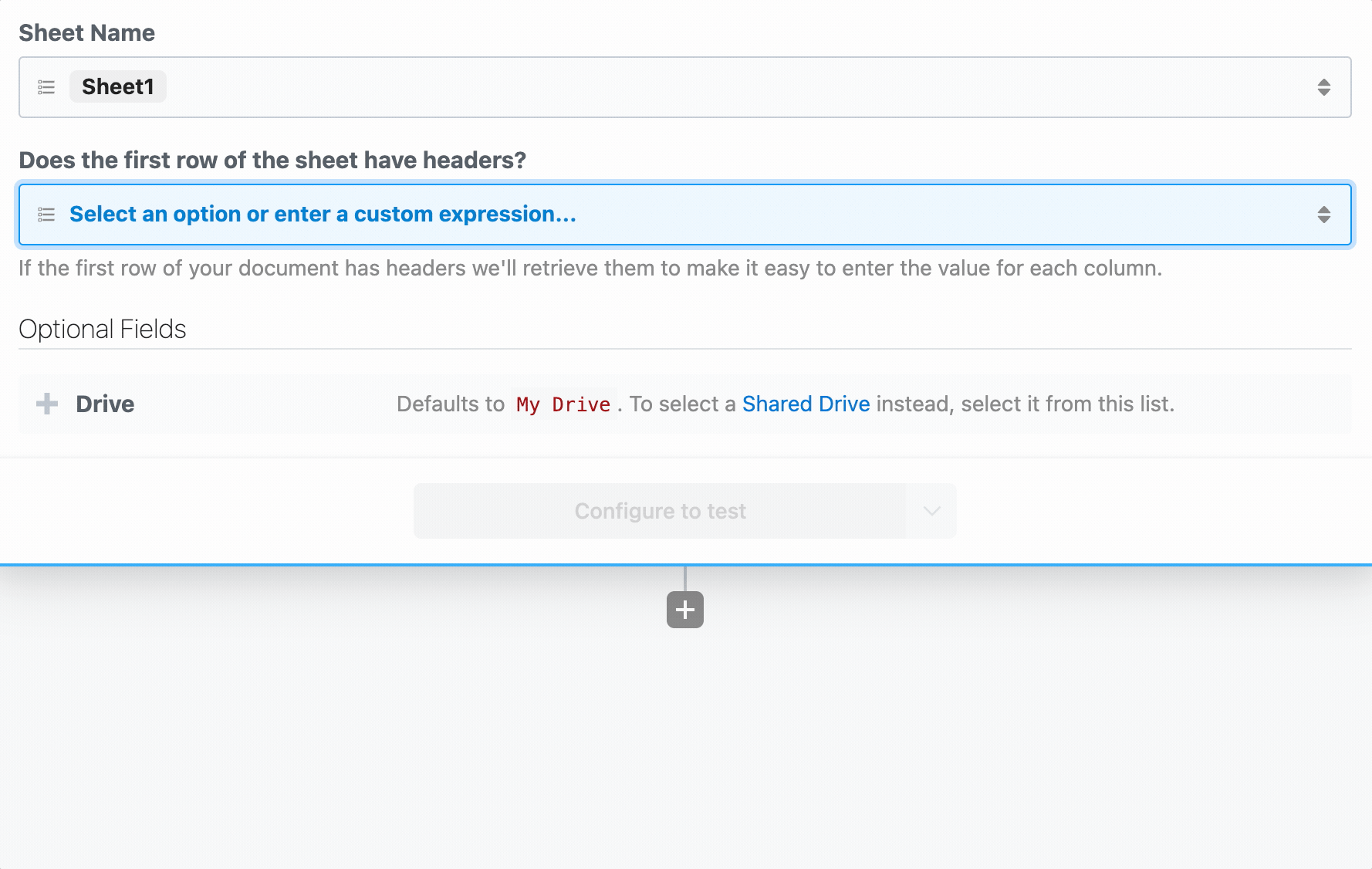Image resolution: width=1372 pixels, height=869 pixels.
Task: Click the Configure to test button
Action: (660, 511)
